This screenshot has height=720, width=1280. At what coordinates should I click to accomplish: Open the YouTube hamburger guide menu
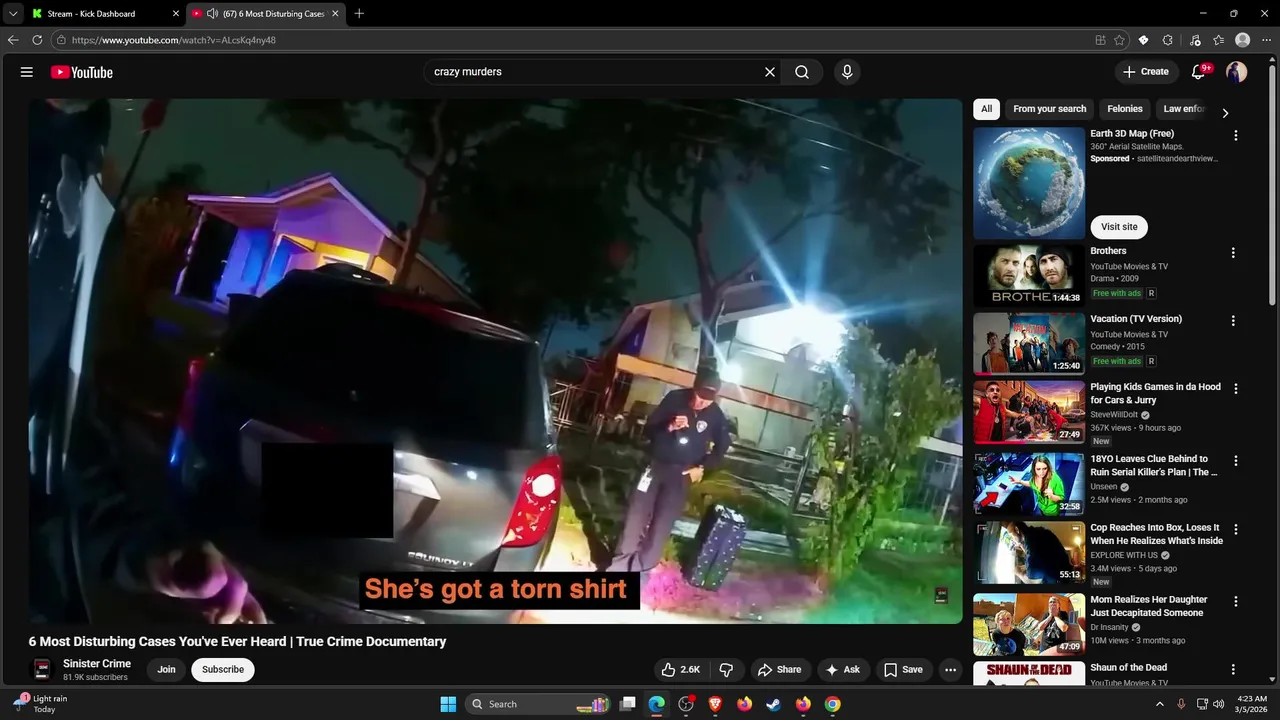(x=27, y=72)
